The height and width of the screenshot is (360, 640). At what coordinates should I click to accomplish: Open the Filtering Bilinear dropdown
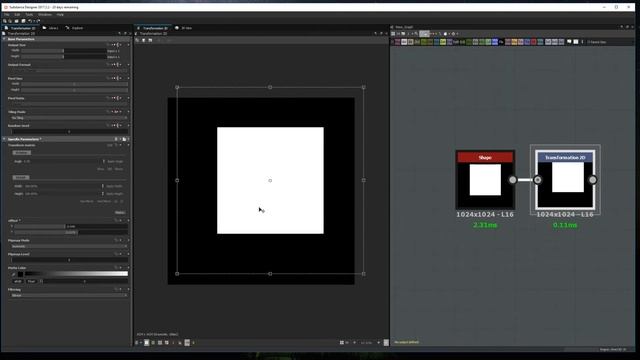pyautogui.click(x=69, y=295)
